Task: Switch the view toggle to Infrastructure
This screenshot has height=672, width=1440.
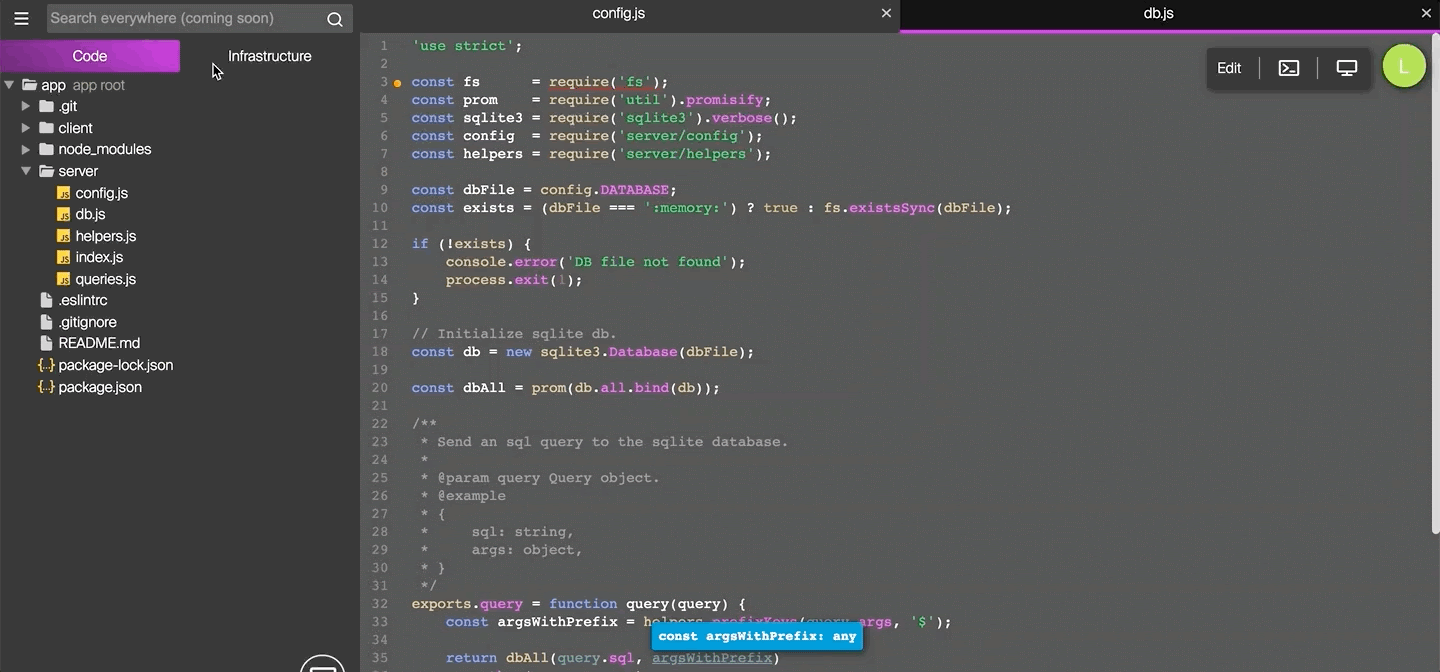Action: pyautogui.click(x=270, y=56)
